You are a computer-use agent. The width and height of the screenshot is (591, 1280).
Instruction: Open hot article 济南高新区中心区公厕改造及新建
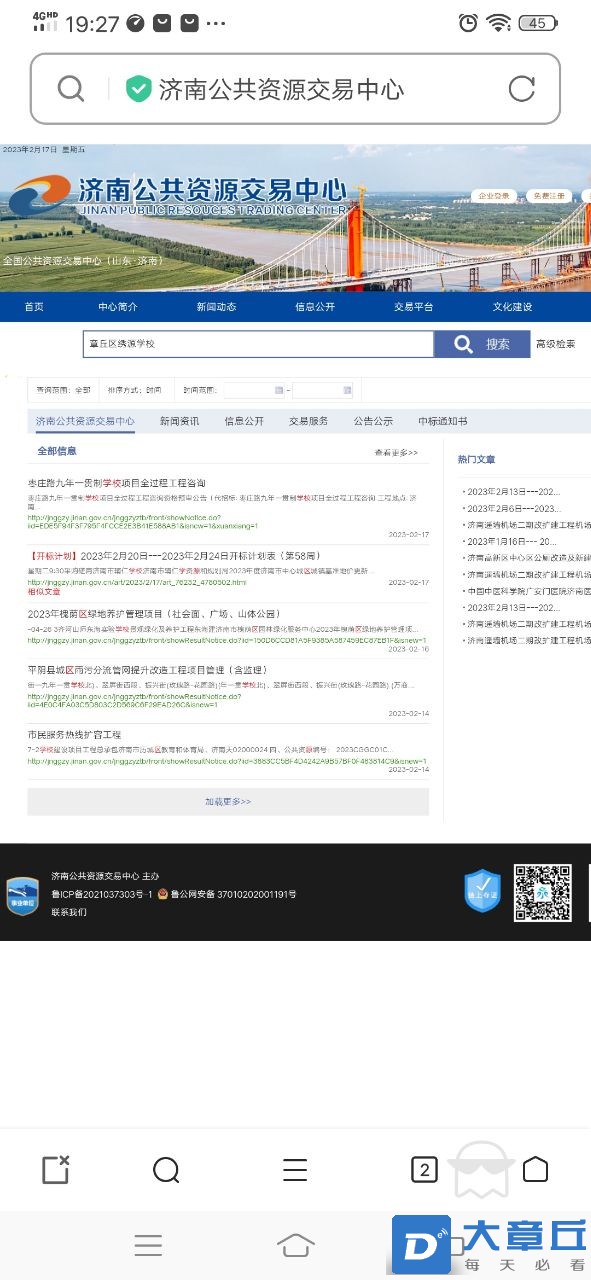528,557
